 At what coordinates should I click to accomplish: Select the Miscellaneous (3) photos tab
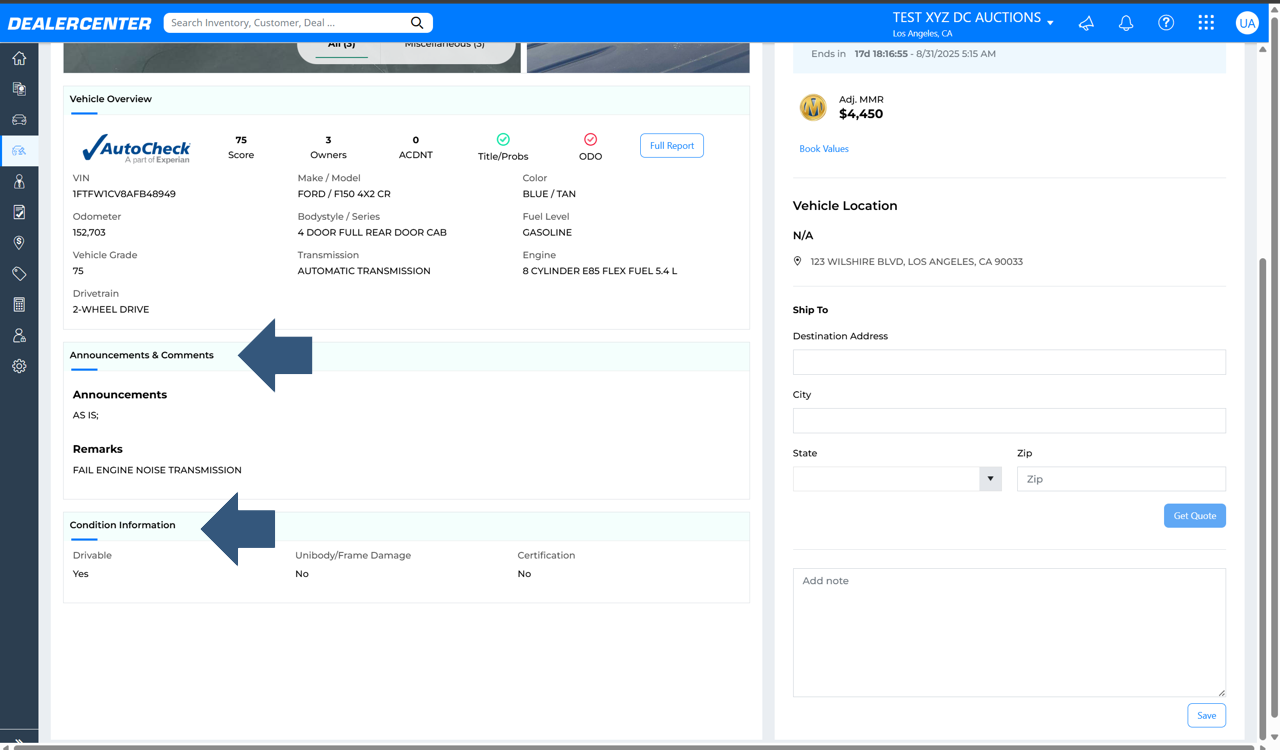444,45
